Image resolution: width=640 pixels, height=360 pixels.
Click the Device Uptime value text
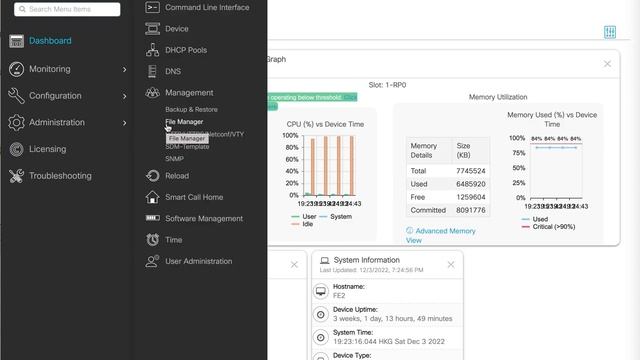click(x=392, y=318)
